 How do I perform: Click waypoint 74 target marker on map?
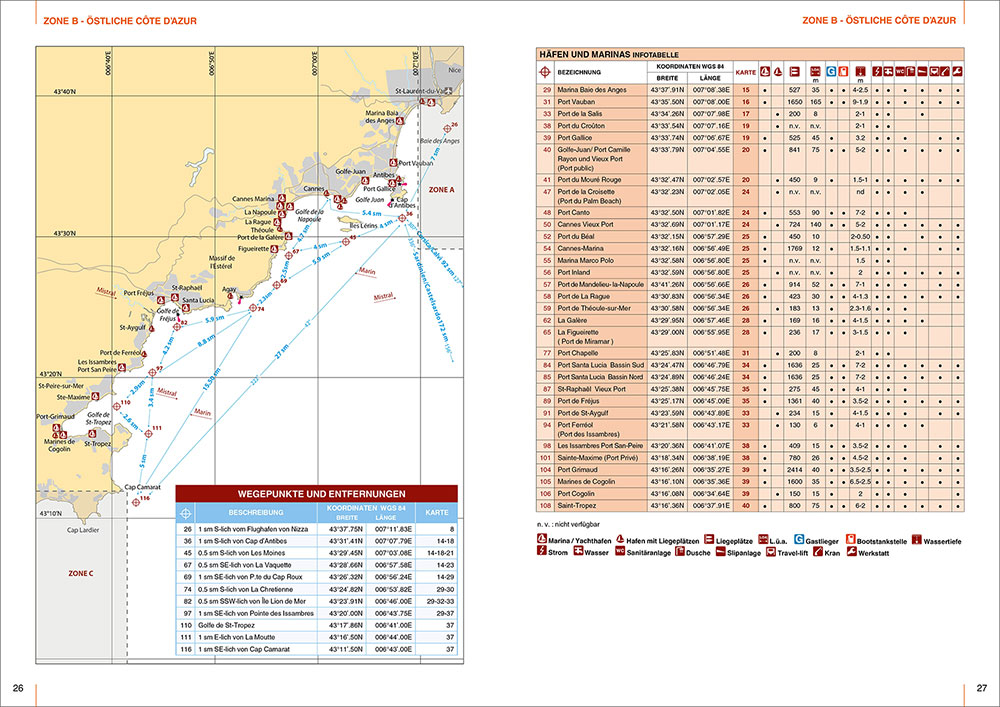(x=250, y=309)
